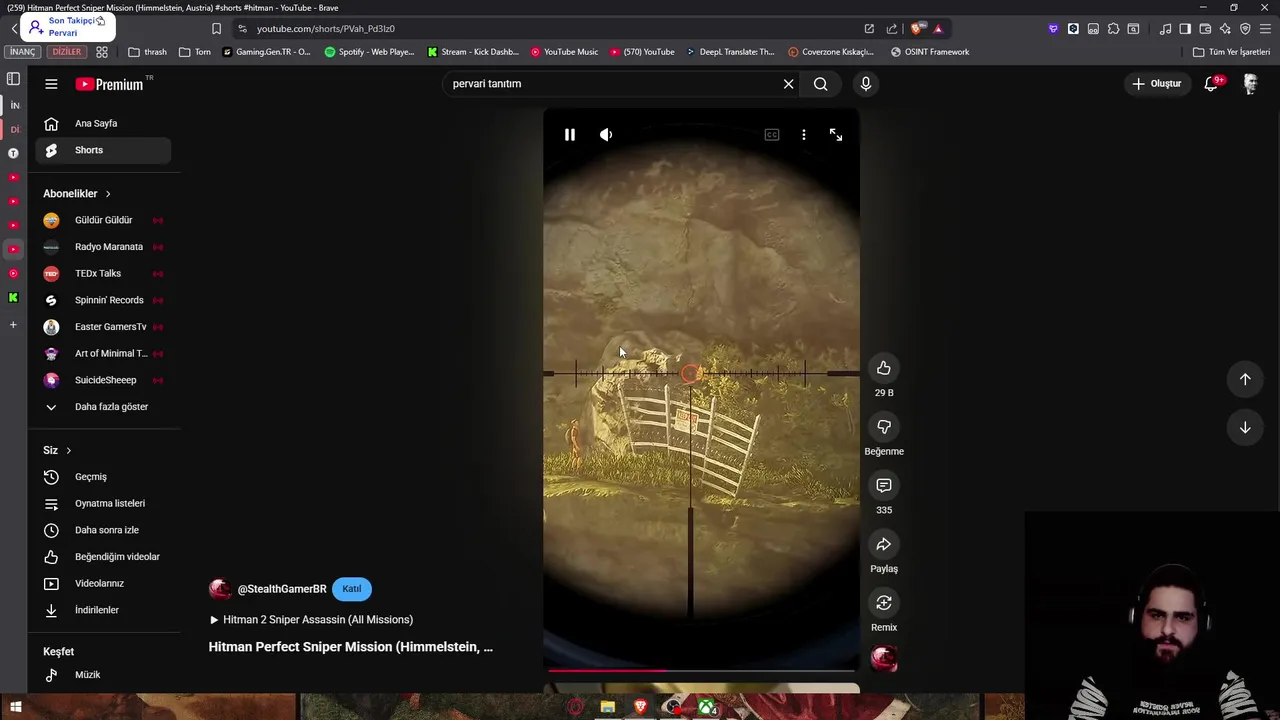Image resolution: width=1280 pixels, height=720 pixels.
Task: Open Geçmiş watch history
Action: (x=103, y=477)
